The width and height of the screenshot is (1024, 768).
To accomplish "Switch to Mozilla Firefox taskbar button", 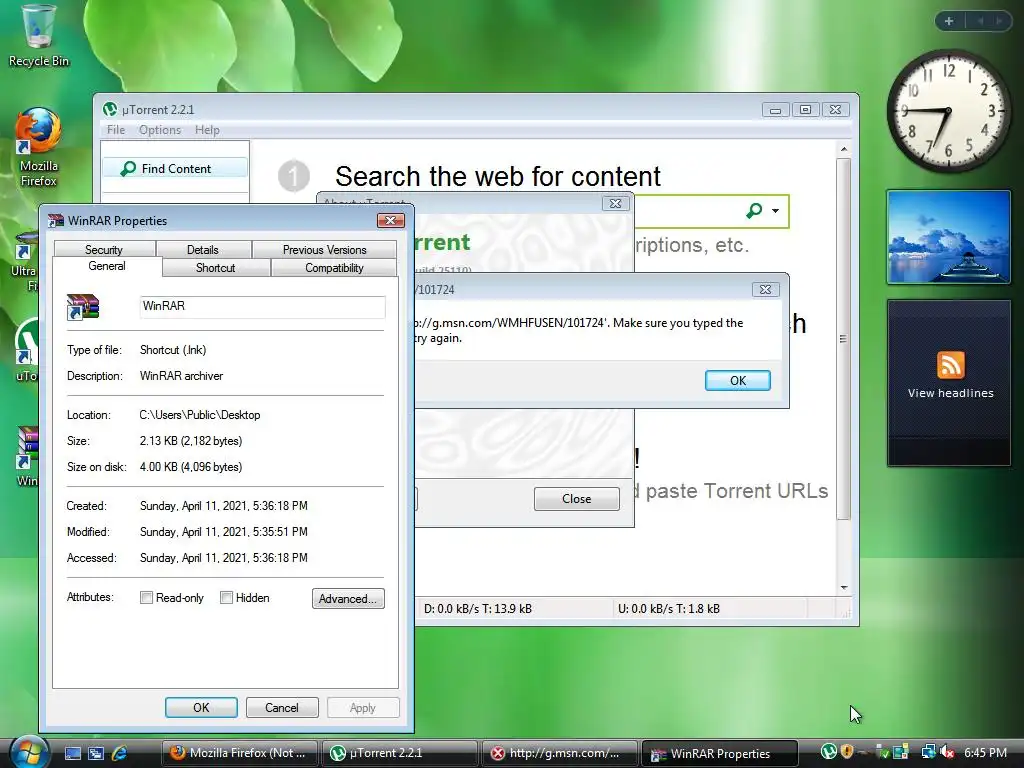I will pos(239,753).
